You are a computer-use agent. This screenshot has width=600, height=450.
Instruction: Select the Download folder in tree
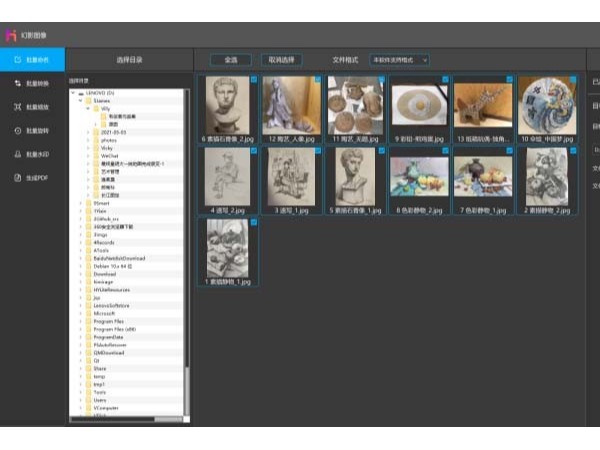click(x=104, y=274)
